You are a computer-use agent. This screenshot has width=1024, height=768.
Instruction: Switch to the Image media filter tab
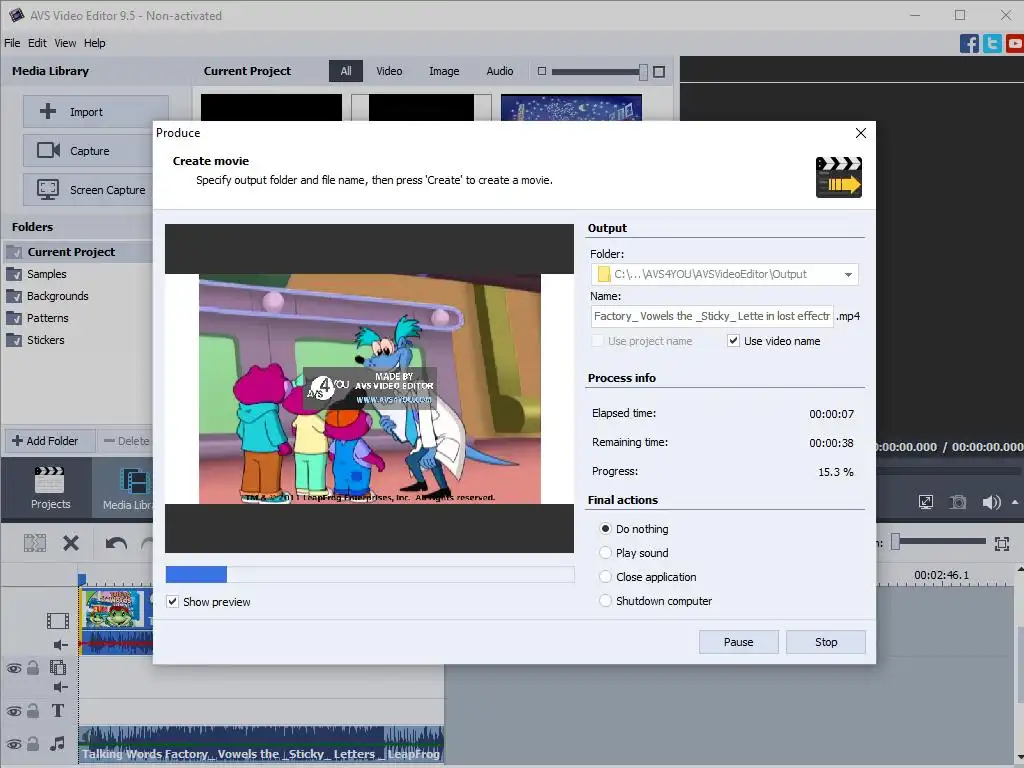click(x=443, y=71)
